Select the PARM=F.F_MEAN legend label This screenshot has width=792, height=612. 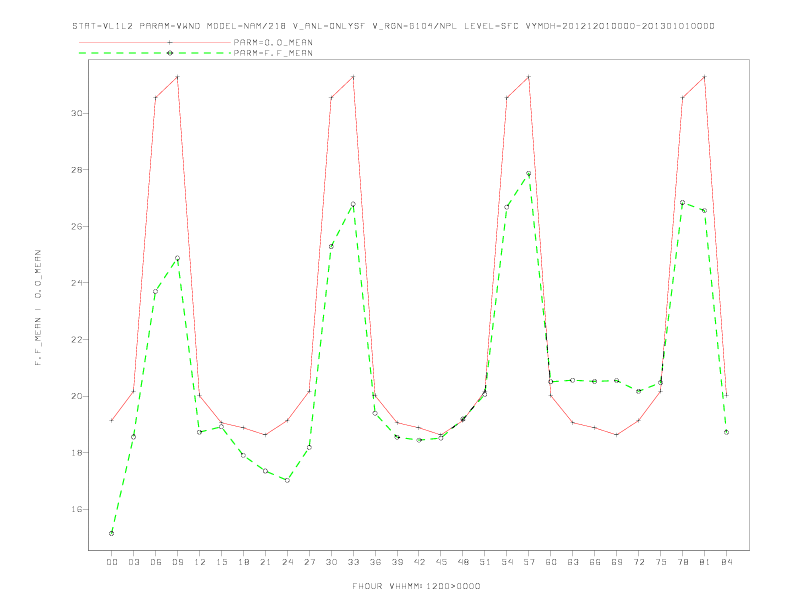(273, 53)
